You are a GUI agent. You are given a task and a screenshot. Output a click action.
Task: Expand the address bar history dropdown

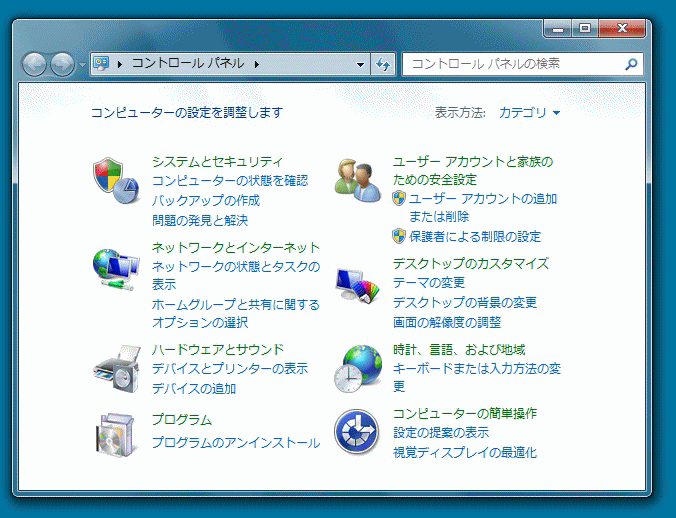[x=360, y=65]
